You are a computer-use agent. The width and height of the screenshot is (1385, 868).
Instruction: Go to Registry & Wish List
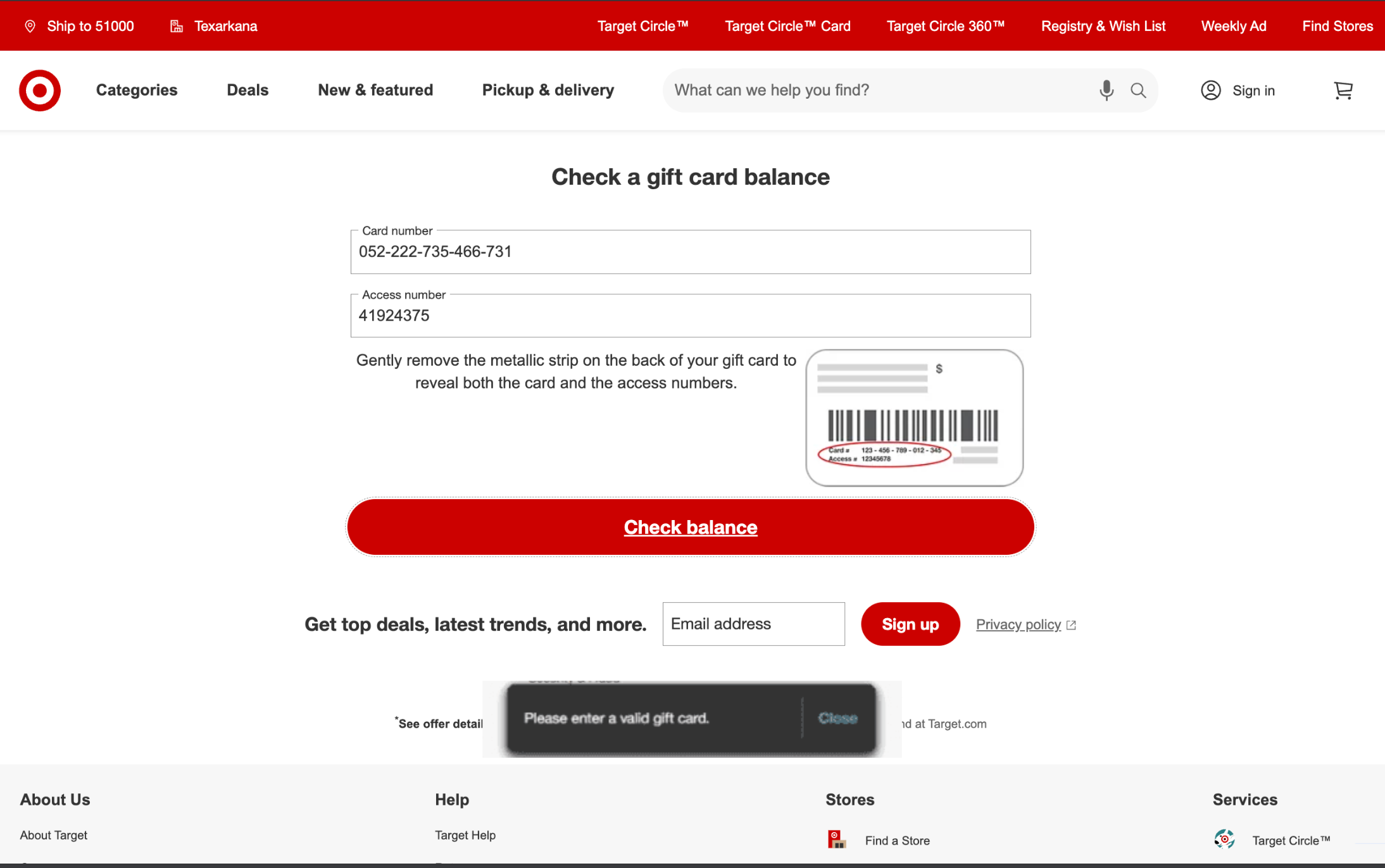tap(1103, 26)
